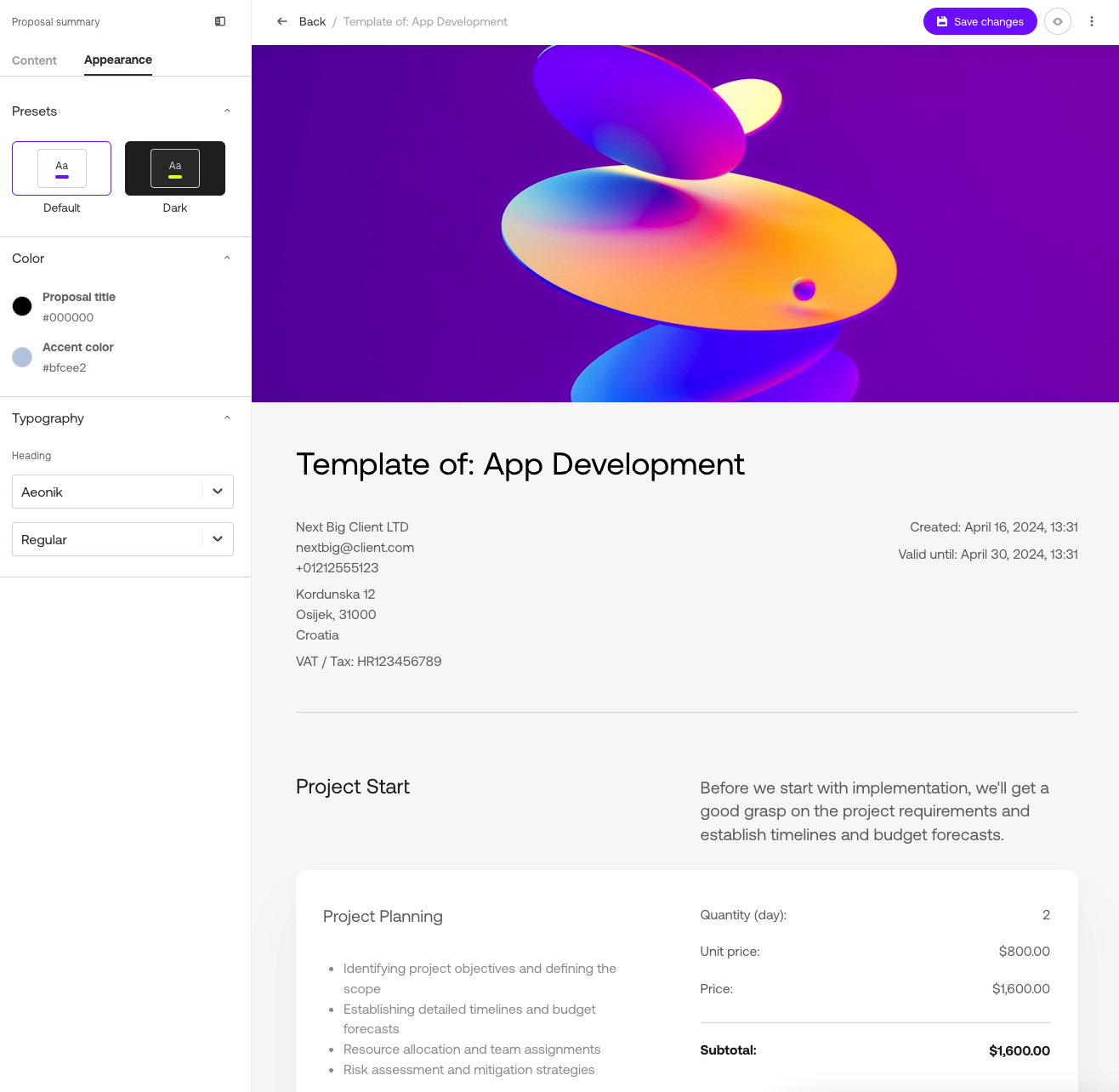Open the Accent color swatch

[22, 357]
